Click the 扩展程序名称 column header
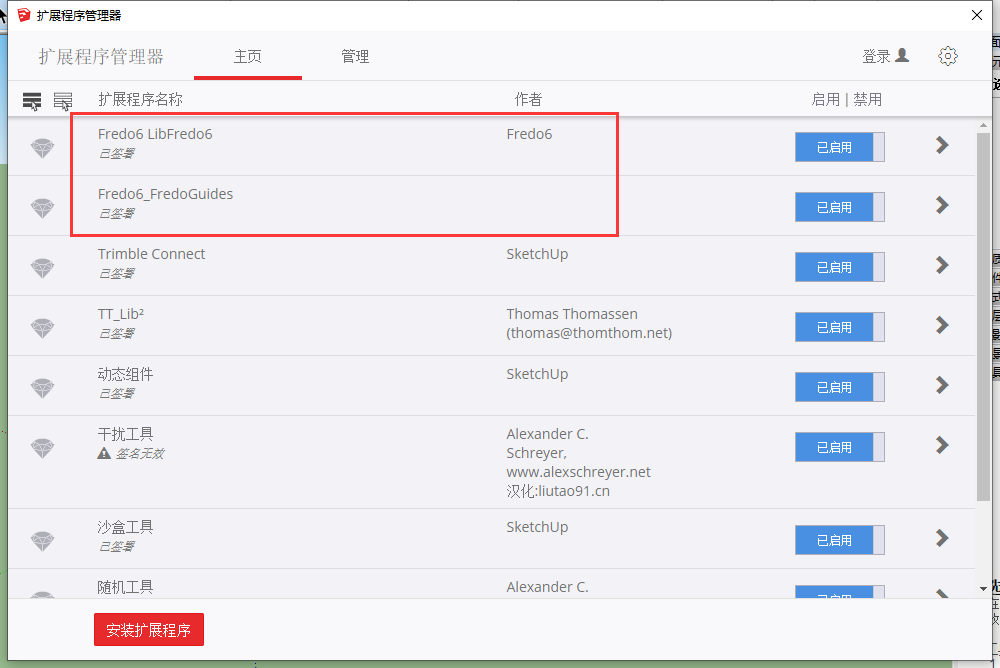The height and width of the screenshot is (668, 1000). pos(140,100)
